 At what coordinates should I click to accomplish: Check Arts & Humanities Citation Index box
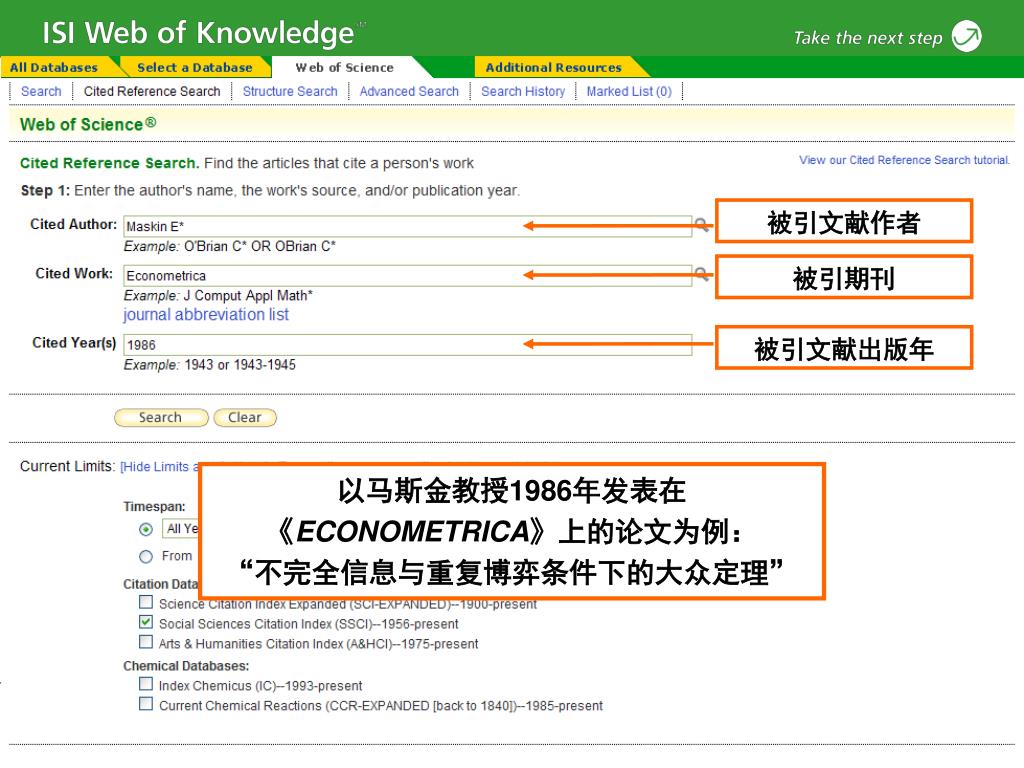click(x=146, y=642)
